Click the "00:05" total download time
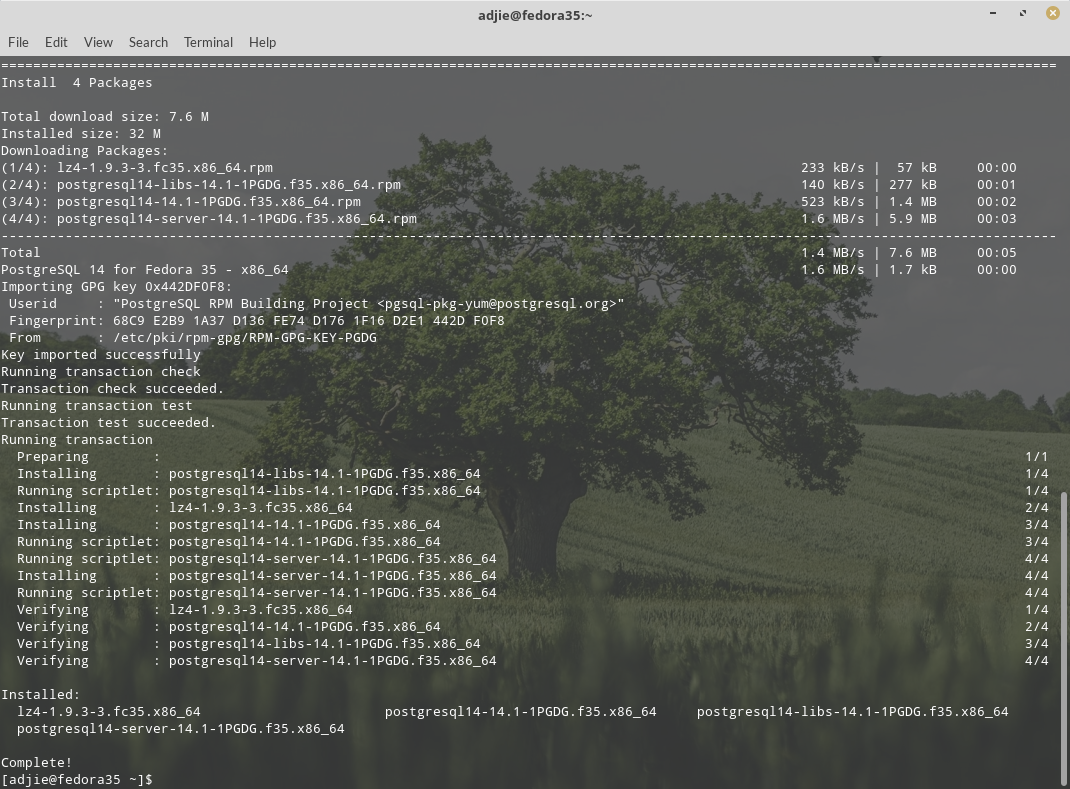The image size is (1070, 789). click(x=996, y=253)
